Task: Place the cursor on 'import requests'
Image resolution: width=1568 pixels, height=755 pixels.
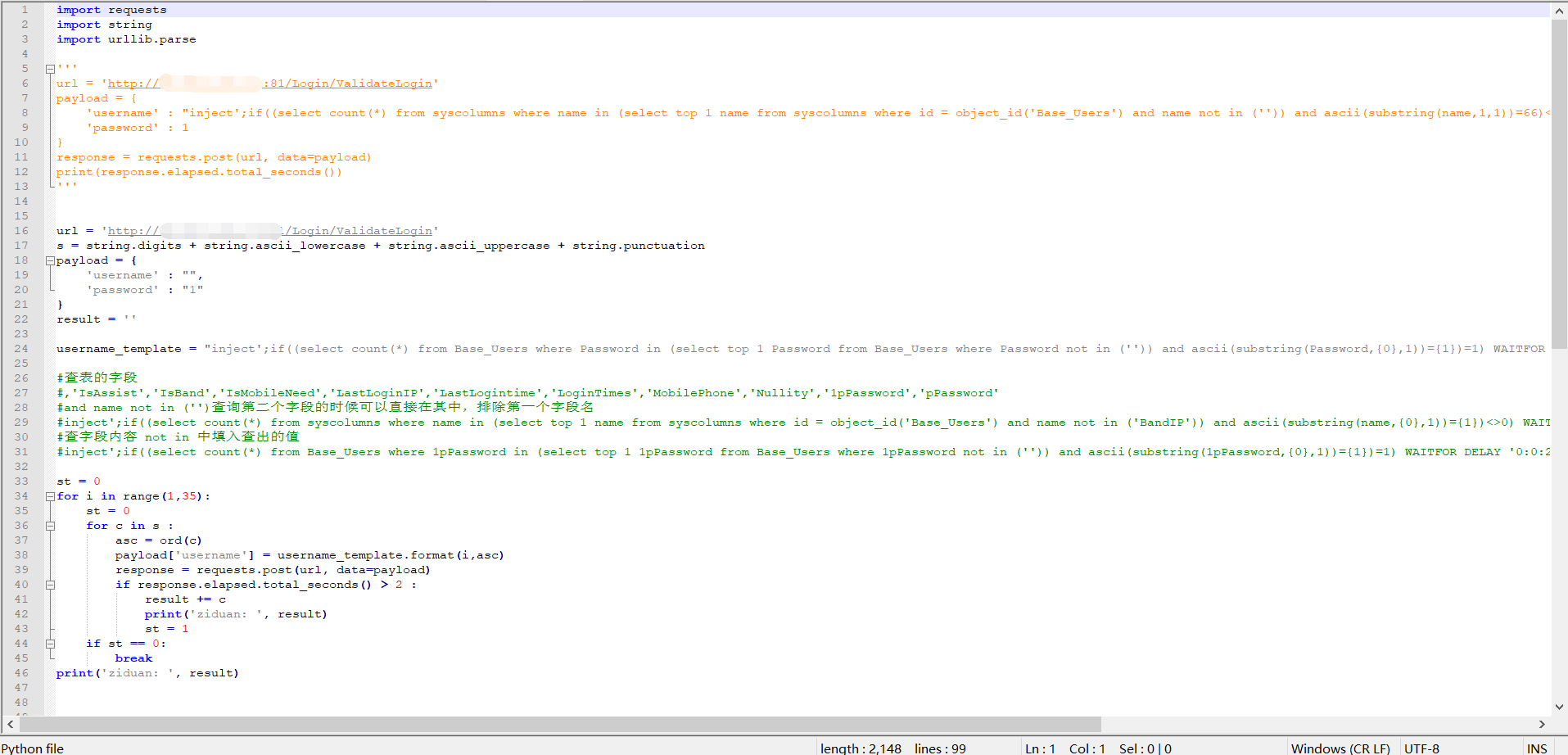Action: [x=111, y=10]
